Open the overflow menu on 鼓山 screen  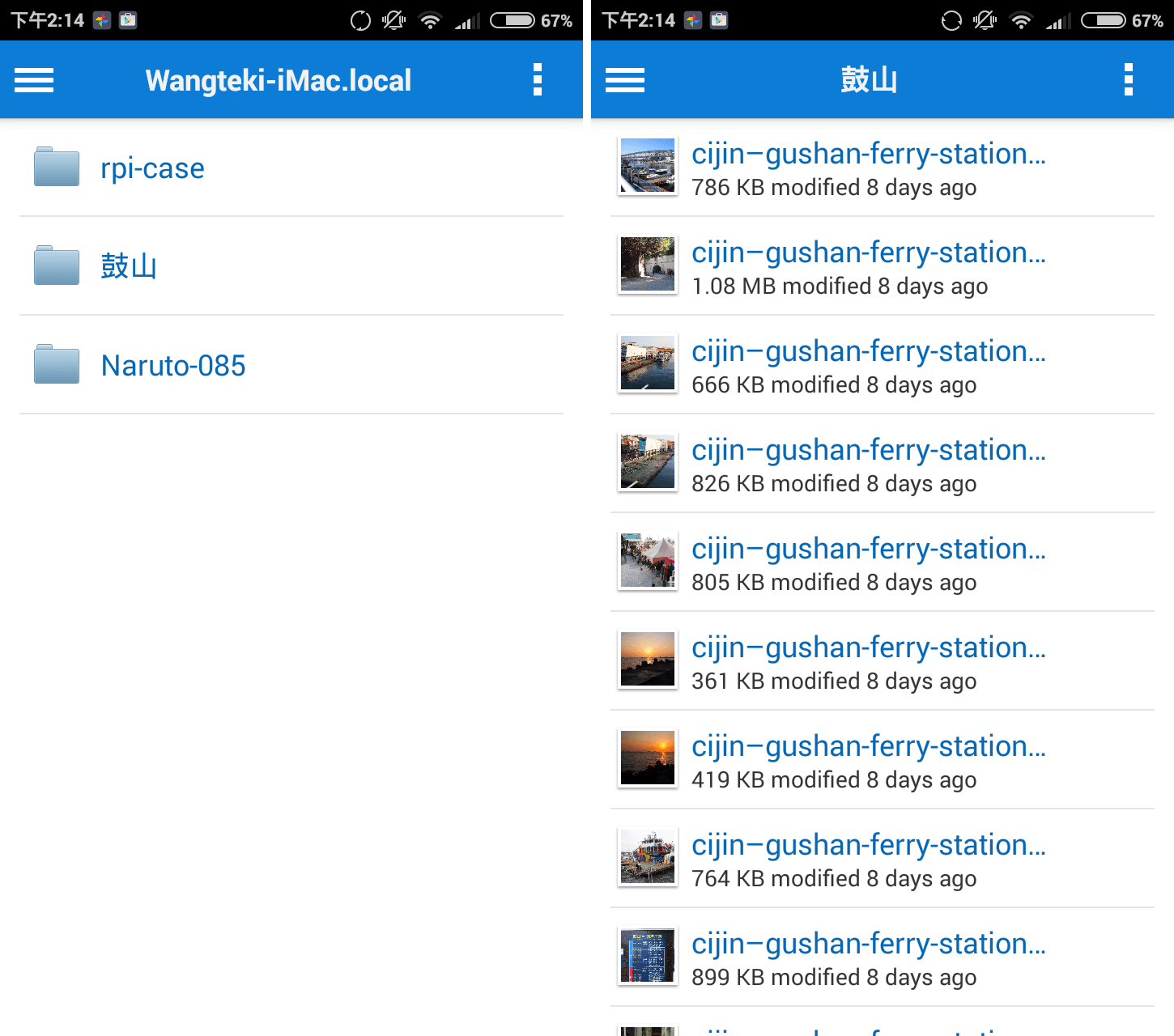pyautogui.click(x=1128, y=79)
